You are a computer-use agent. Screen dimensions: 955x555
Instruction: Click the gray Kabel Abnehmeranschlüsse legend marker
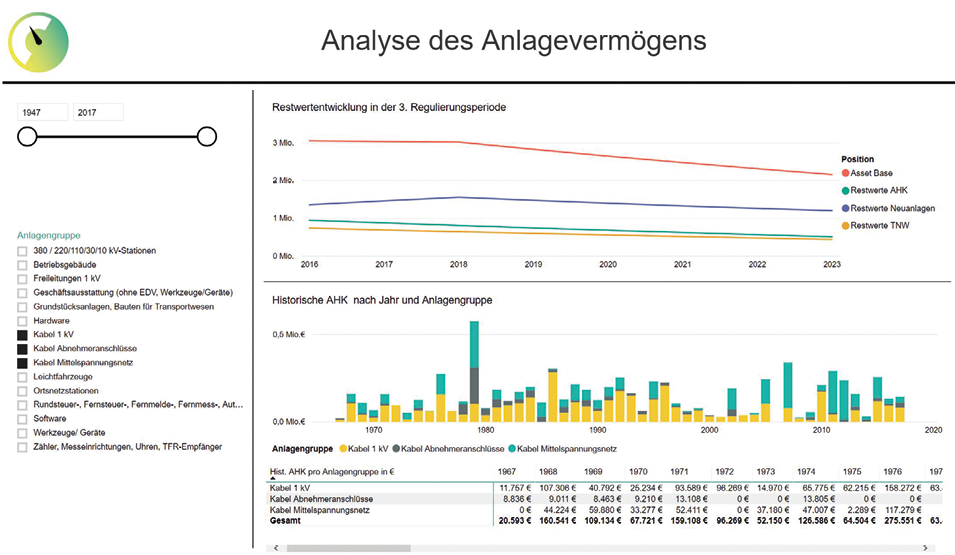click(x=399, y=449)
